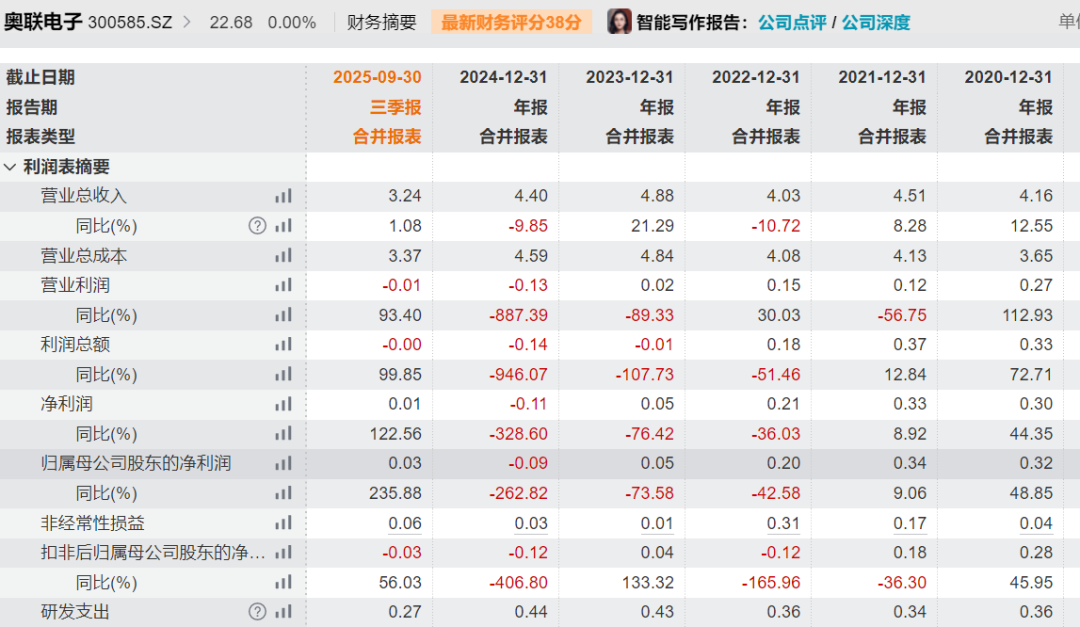Open the 公司点评 report link
The image size is (1080, 627).
792,23
